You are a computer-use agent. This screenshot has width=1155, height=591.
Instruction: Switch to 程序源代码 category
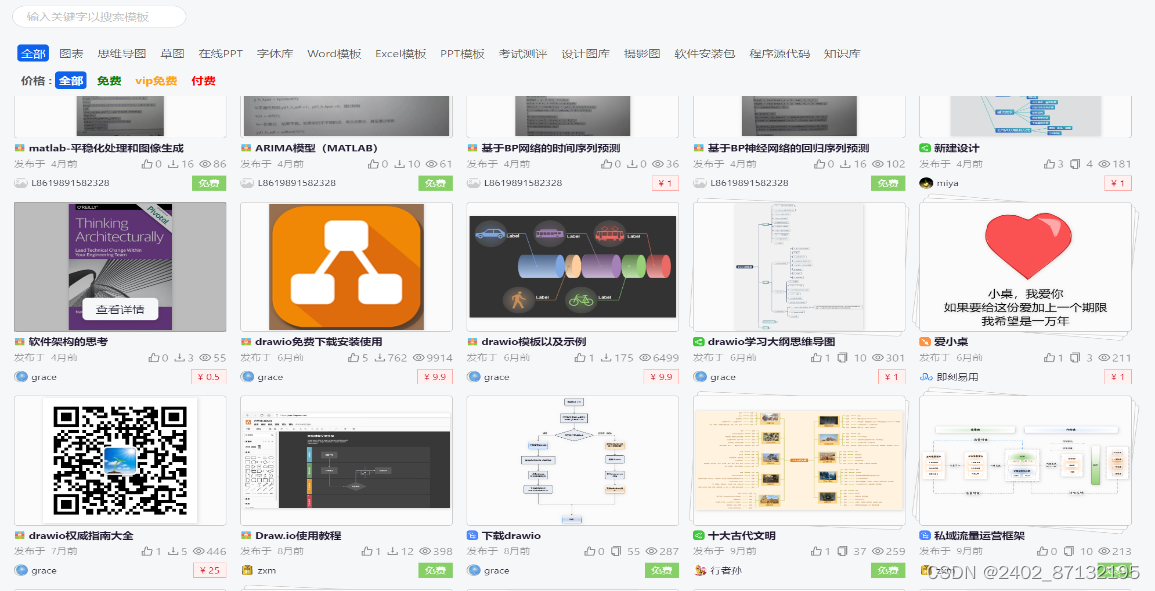point(779,54)
